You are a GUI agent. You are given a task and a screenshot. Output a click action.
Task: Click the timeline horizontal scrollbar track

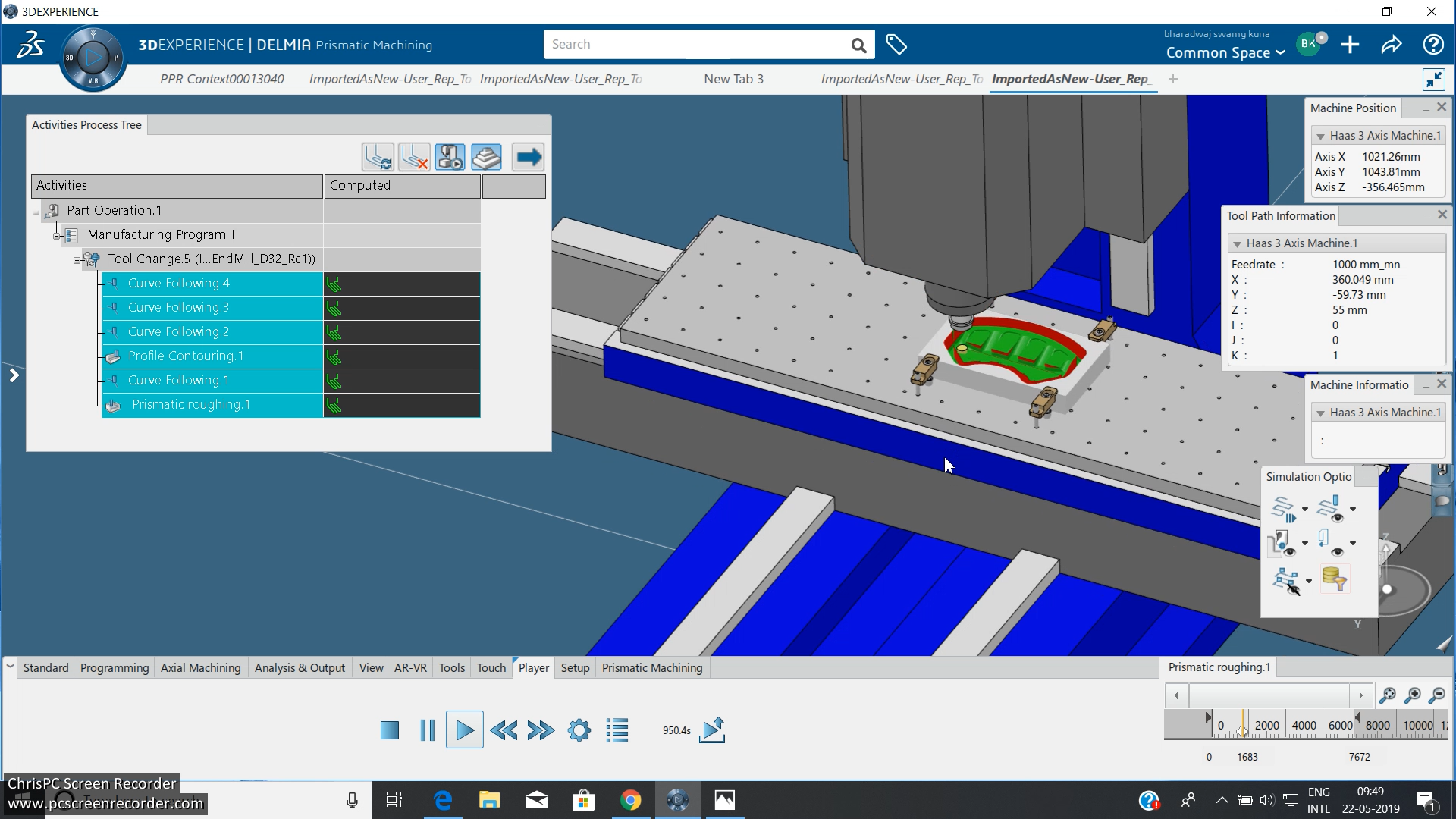click(x=1269, y=695)
